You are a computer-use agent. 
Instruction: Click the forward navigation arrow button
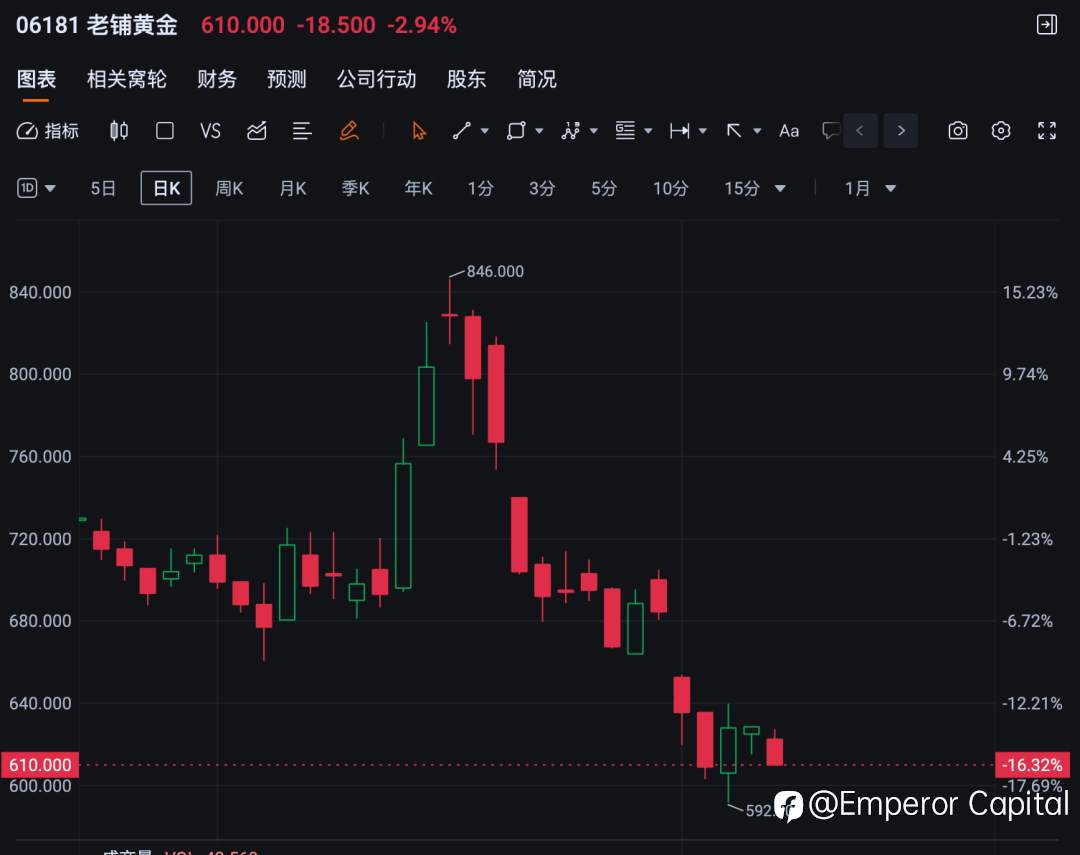[901, 130]
